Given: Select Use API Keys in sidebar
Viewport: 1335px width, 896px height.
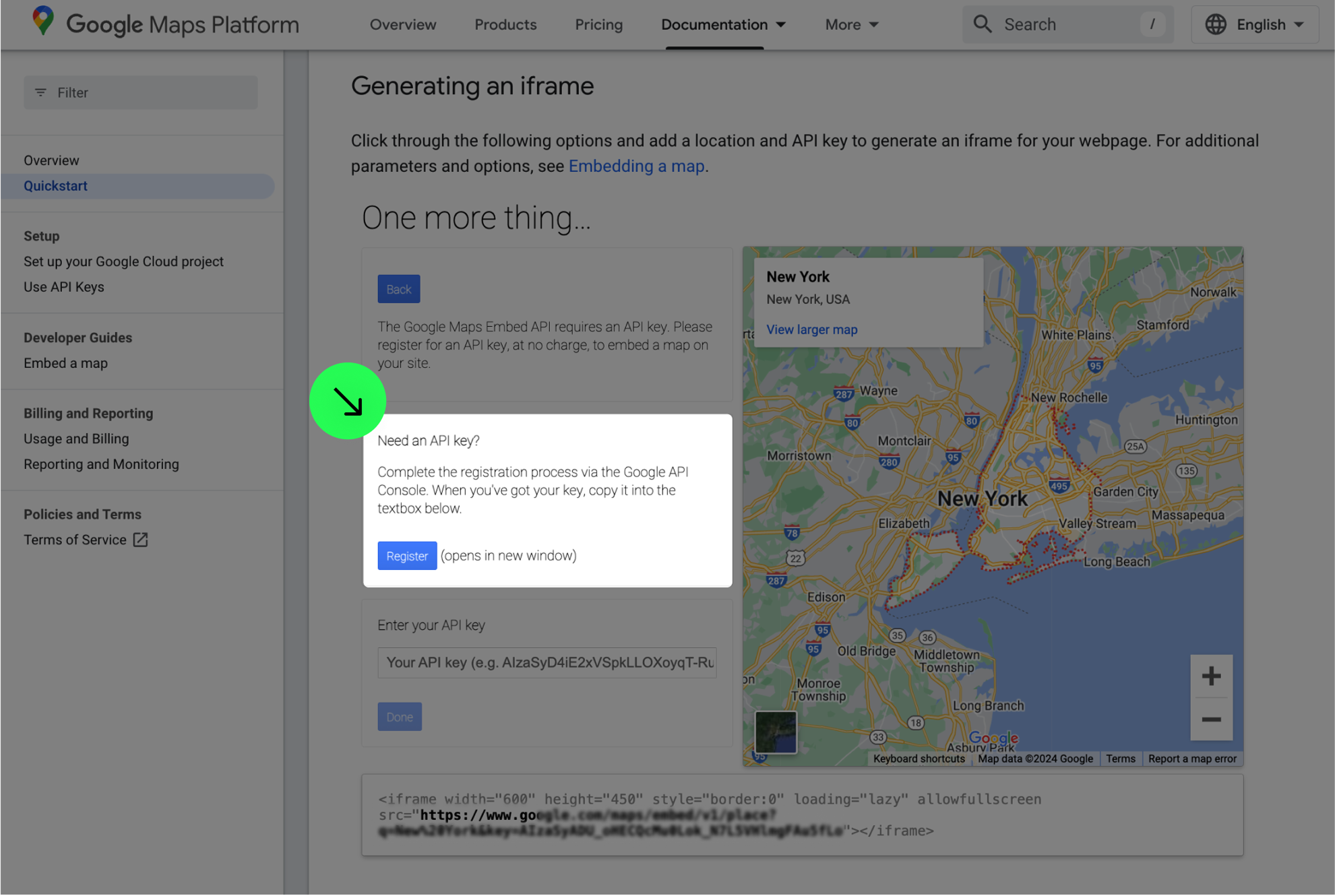Looking at the screenshot, I should (64, 287).
